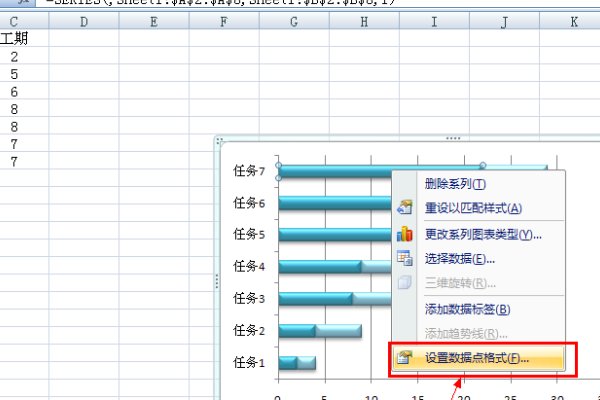Click the 任务7 axis label
Screen dimensions: 600x400
(x=249, y=171)
